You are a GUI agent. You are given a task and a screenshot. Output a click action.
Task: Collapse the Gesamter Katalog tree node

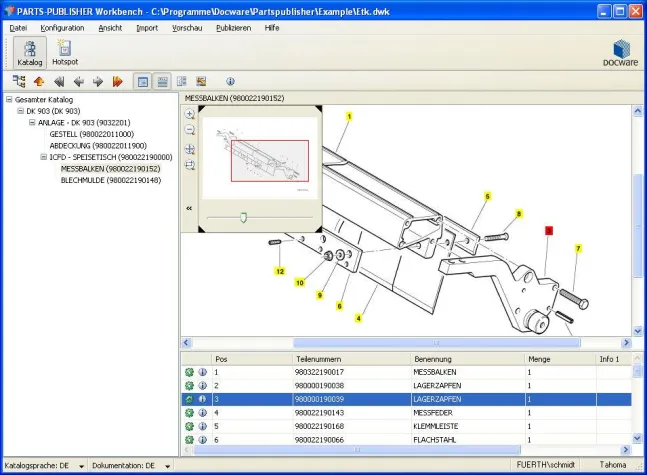click(8, 99)
